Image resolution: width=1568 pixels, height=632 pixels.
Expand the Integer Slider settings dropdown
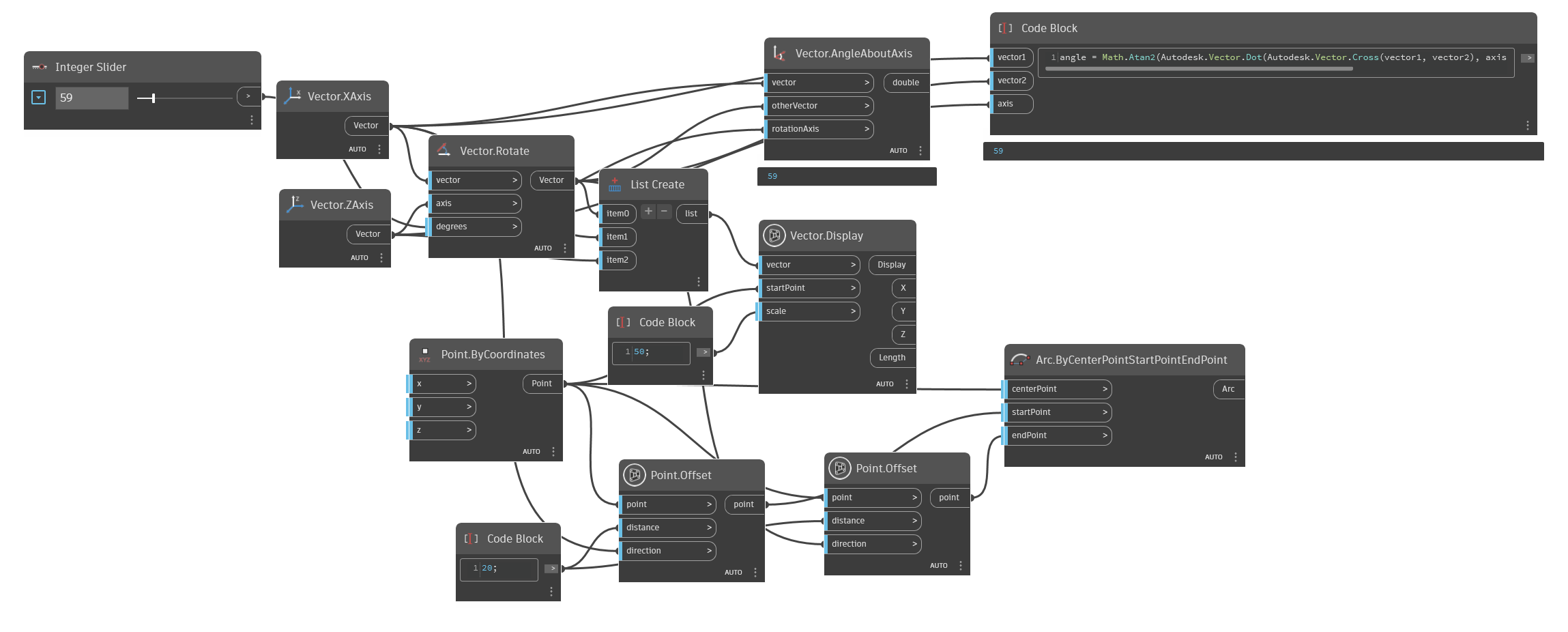pos(39,98)
